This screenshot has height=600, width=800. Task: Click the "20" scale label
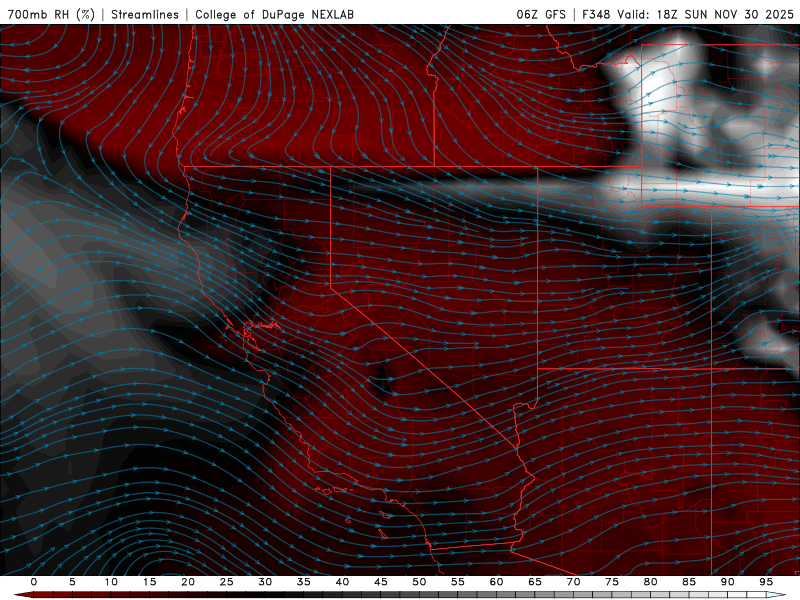188,582
